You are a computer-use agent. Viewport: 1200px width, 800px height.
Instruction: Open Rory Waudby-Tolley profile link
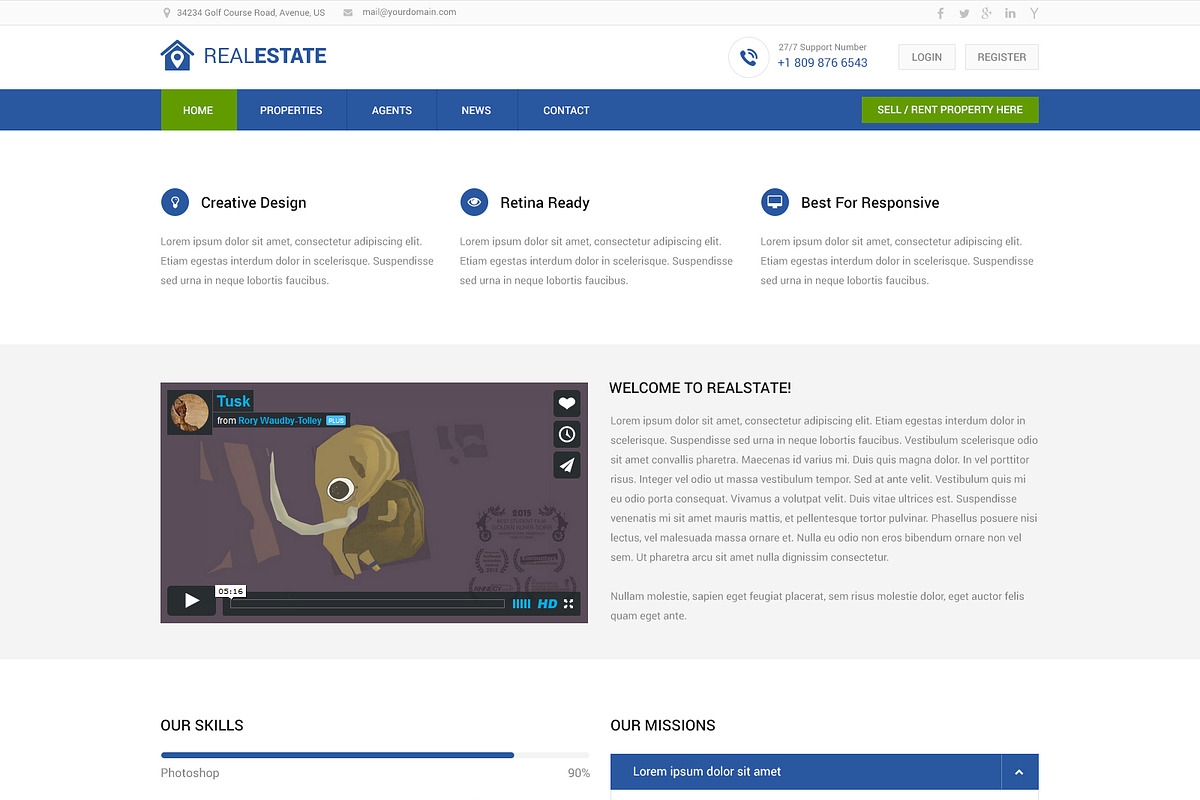280,421
